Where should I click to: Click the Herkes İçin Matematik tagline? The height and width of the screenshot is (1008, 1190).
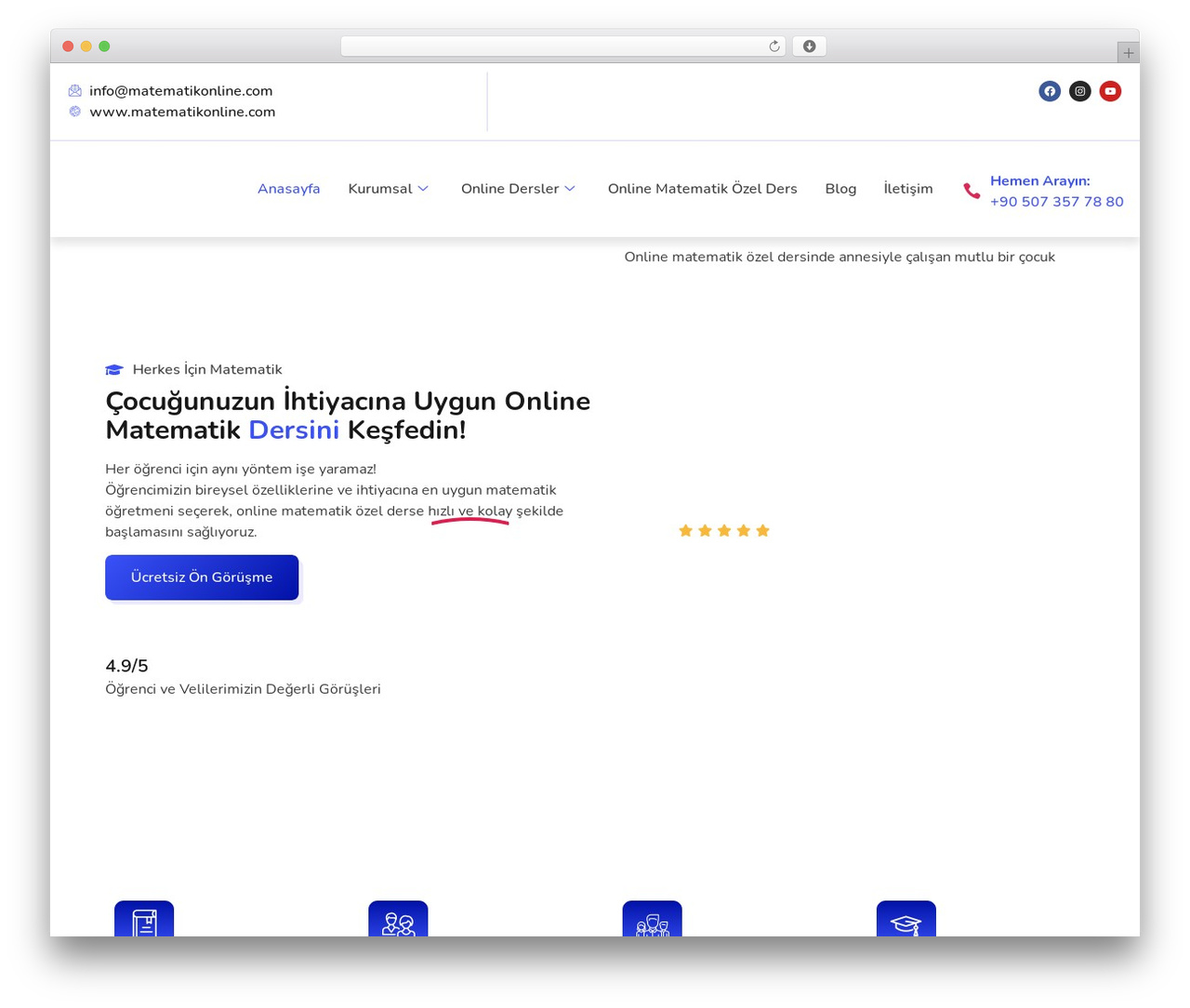pyautogui.click(x=207, y=370)
